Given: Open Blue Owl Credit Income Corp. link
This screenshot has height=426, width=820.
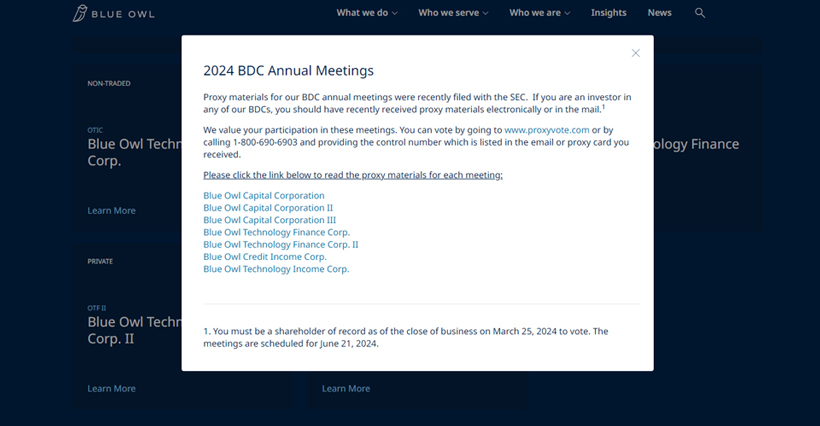Looking at the screenshot, I should 265,257.
